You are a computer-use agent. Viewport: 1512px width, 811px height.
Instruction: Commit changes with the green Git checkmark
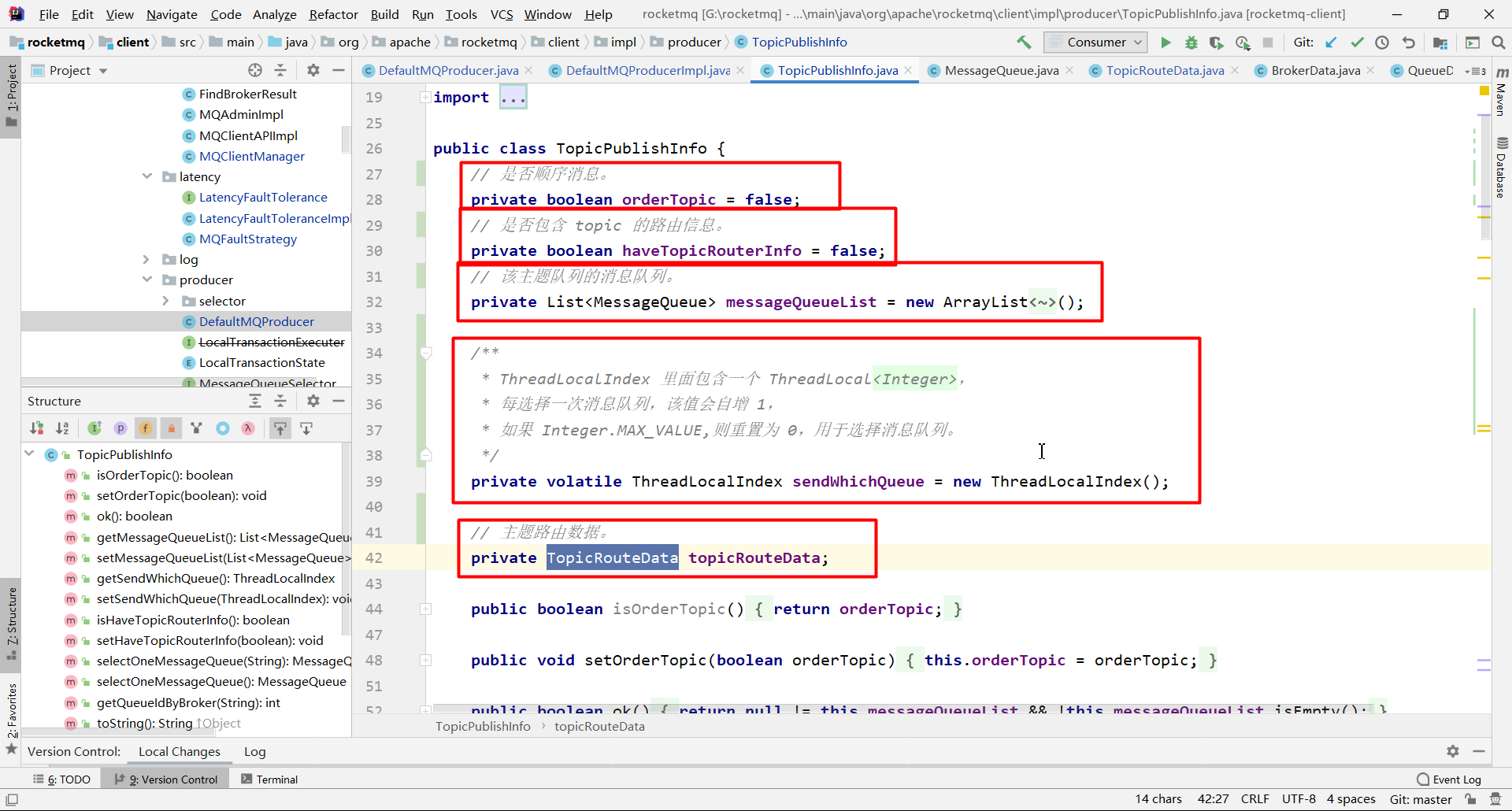1357,43
